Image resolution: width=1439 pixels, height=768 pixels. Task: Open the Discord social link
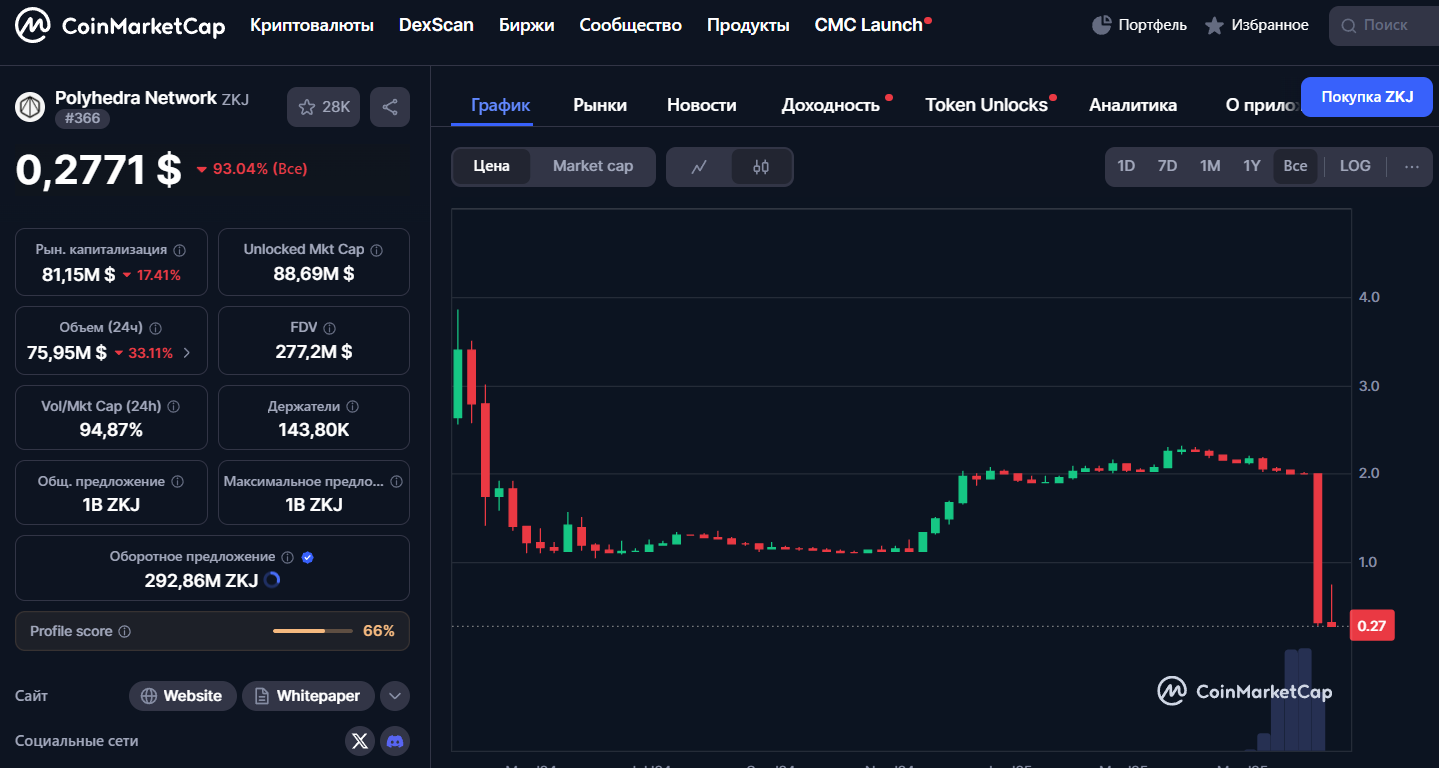pos(395,741)
